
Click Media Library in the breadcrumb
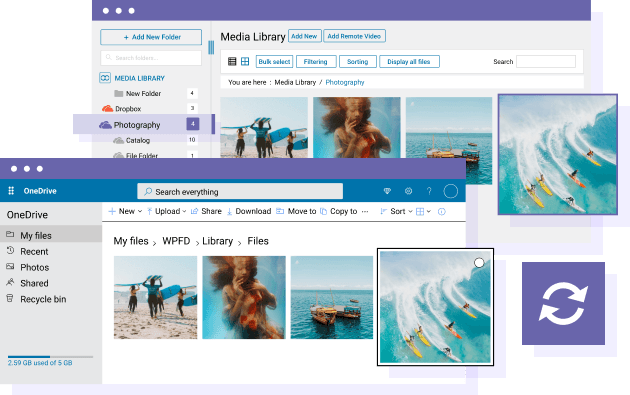coord(295,82)
